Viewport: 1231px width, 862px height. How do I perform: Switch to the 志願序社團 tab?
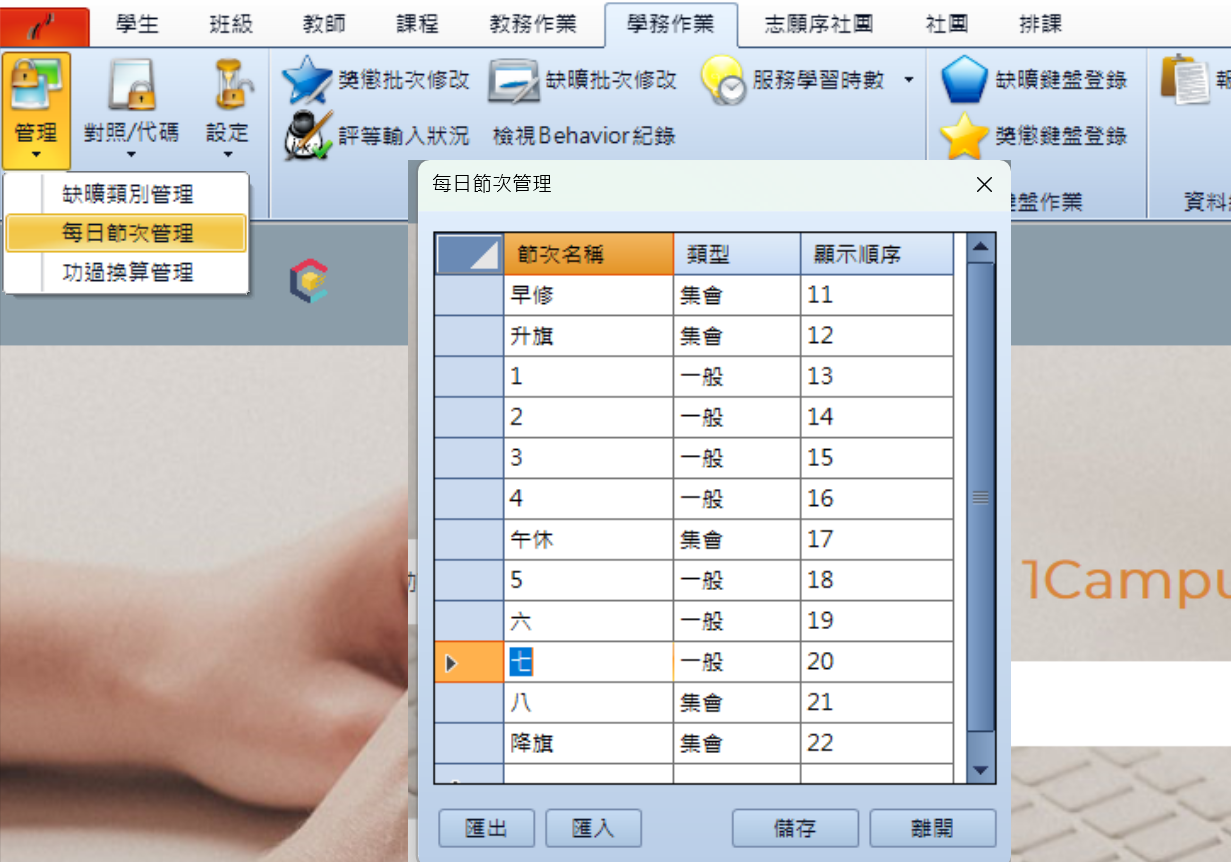[x=819, y=25]
